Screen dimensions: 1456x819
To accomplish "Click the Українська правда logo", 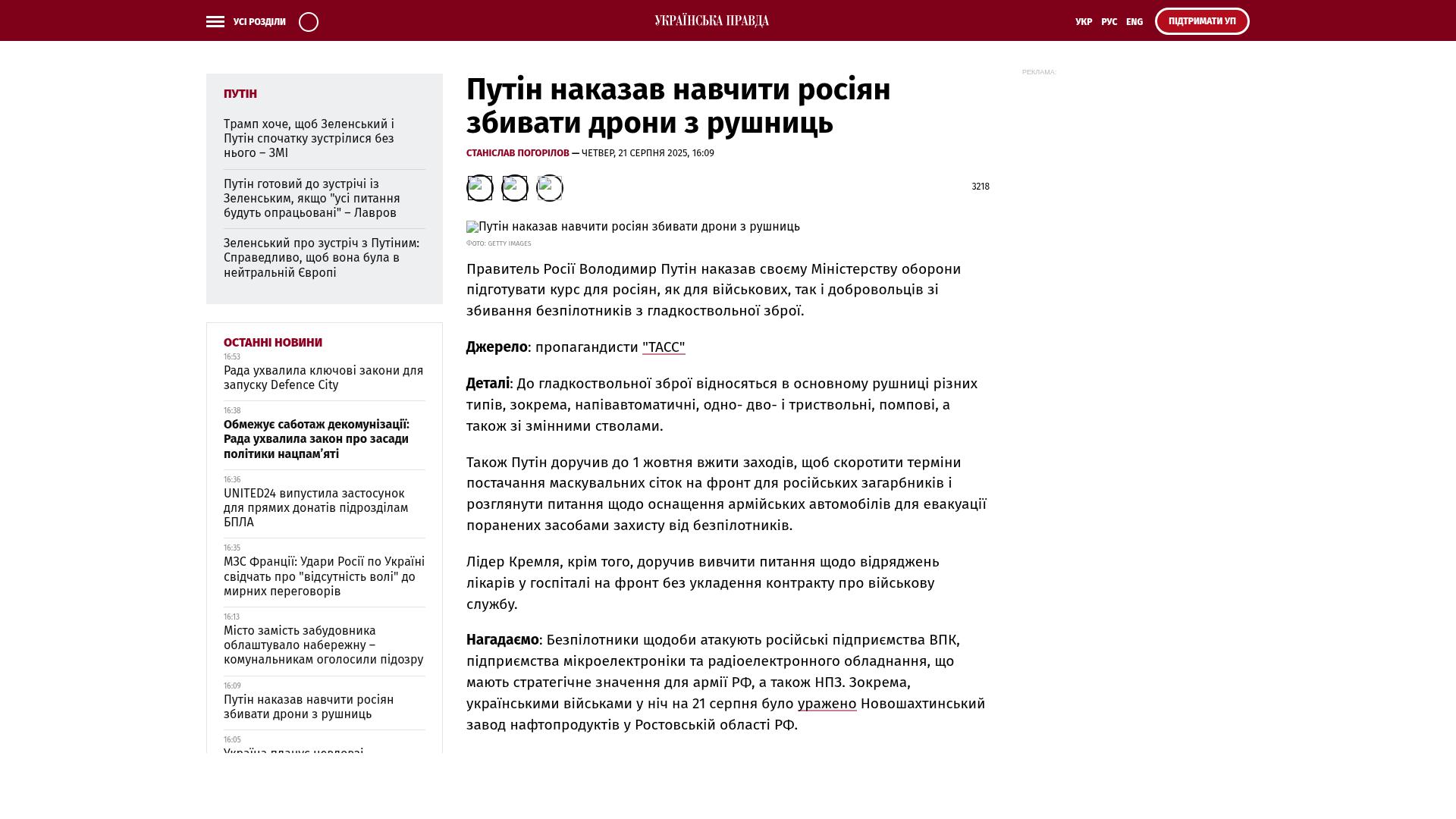I will tap(711, 20).
